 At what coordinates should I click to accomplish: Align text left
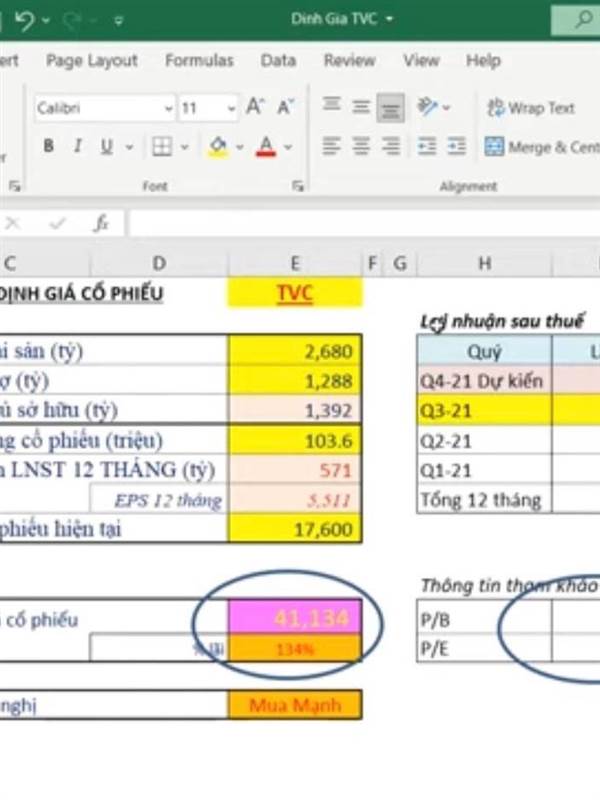coord(332,147)
